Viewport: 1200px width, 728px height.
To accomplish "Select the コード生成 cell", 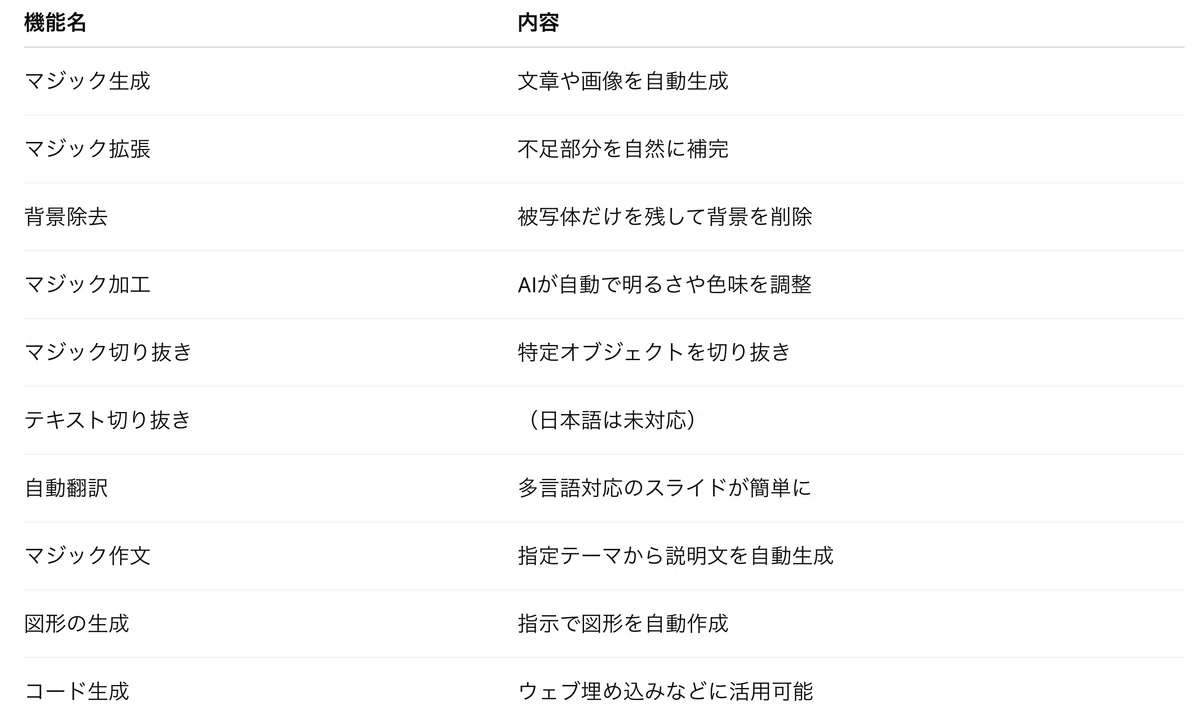I will (x=77, y=691).
